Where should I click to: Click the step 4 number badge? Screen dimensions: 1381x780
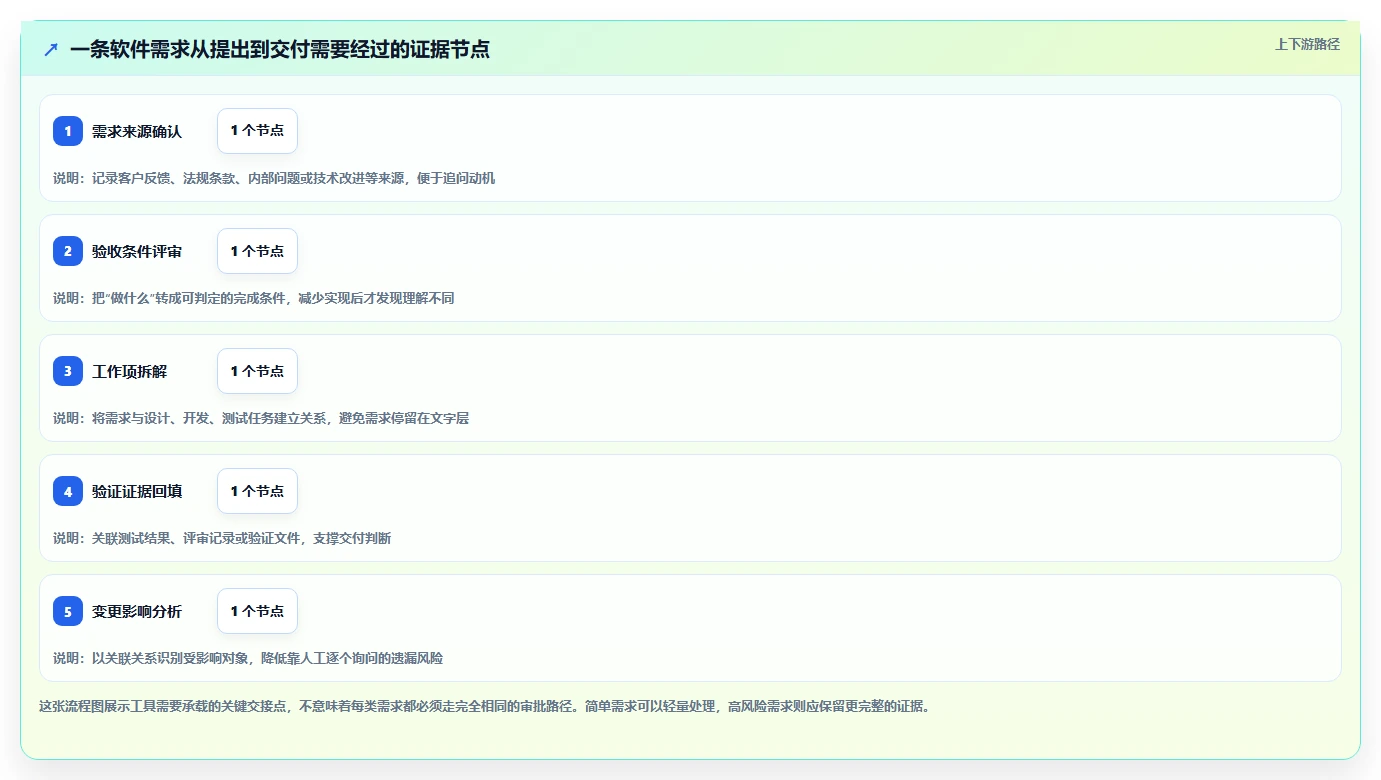(68, 491)
